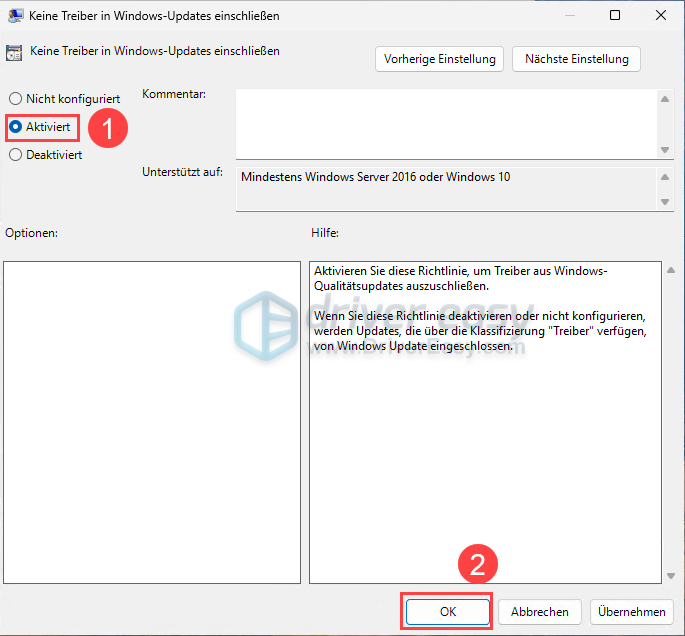Click Unterstützt auf scroll up arrow
685x636 pixels.
coord(665,177)
